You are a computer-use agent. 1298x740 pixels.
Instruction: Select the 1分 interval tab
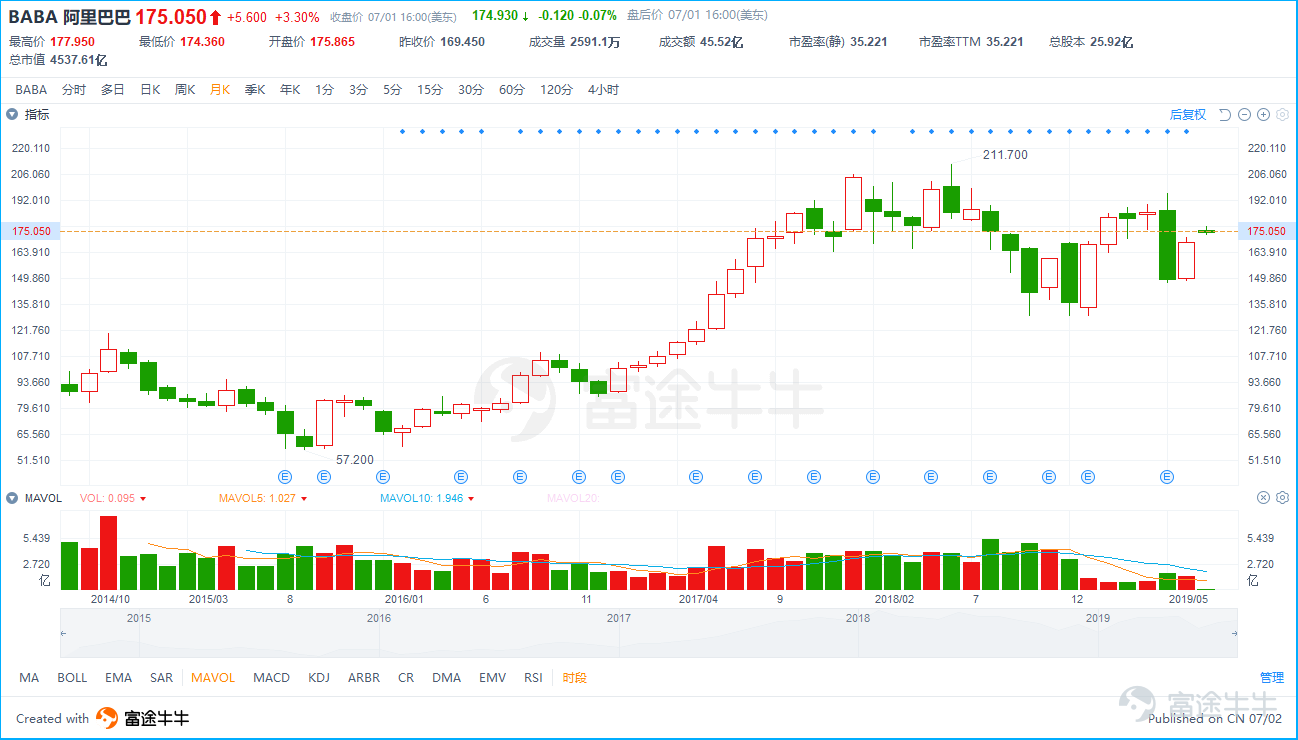click(324, 90)
